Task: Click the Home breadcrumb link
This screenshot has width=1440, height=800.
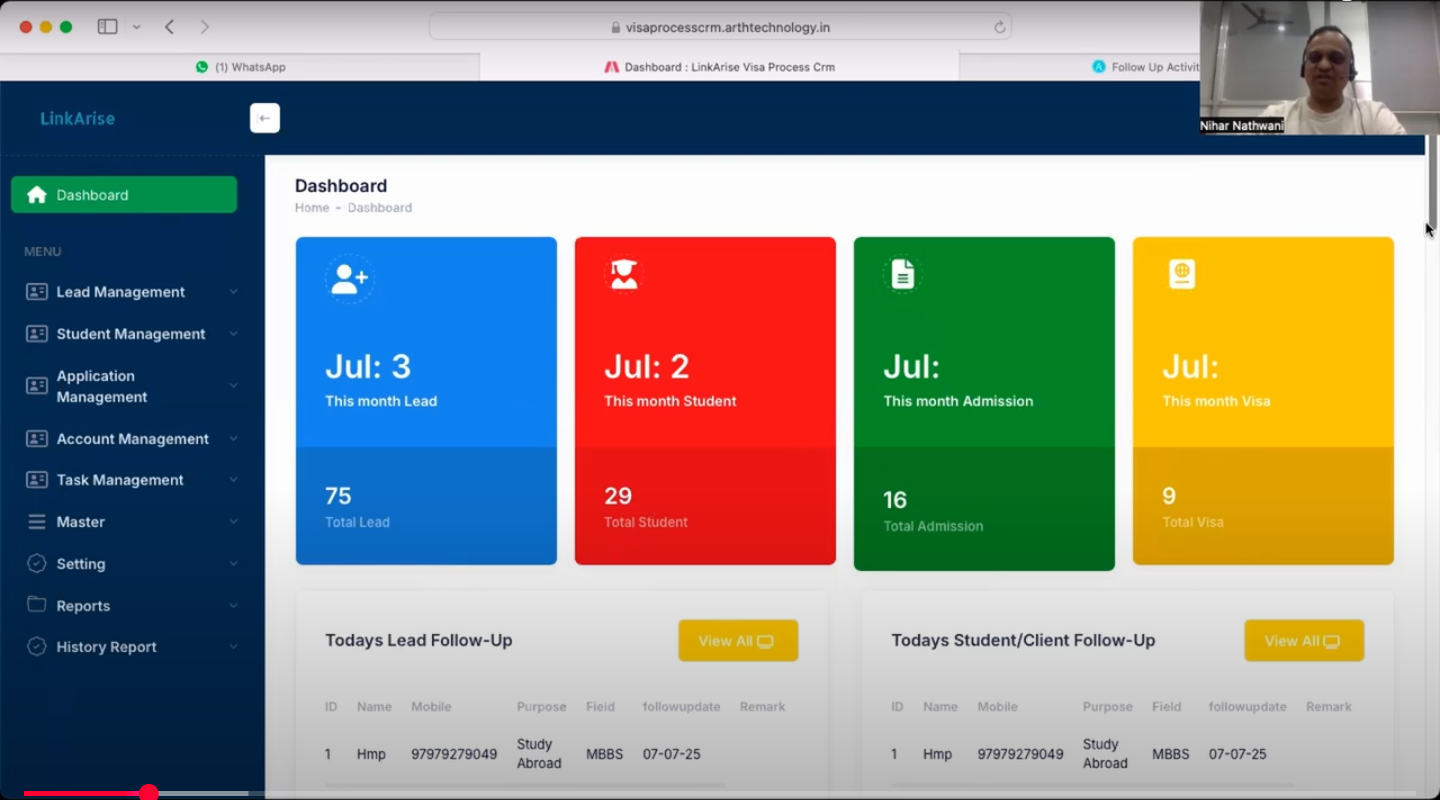Action: [311, 208]
